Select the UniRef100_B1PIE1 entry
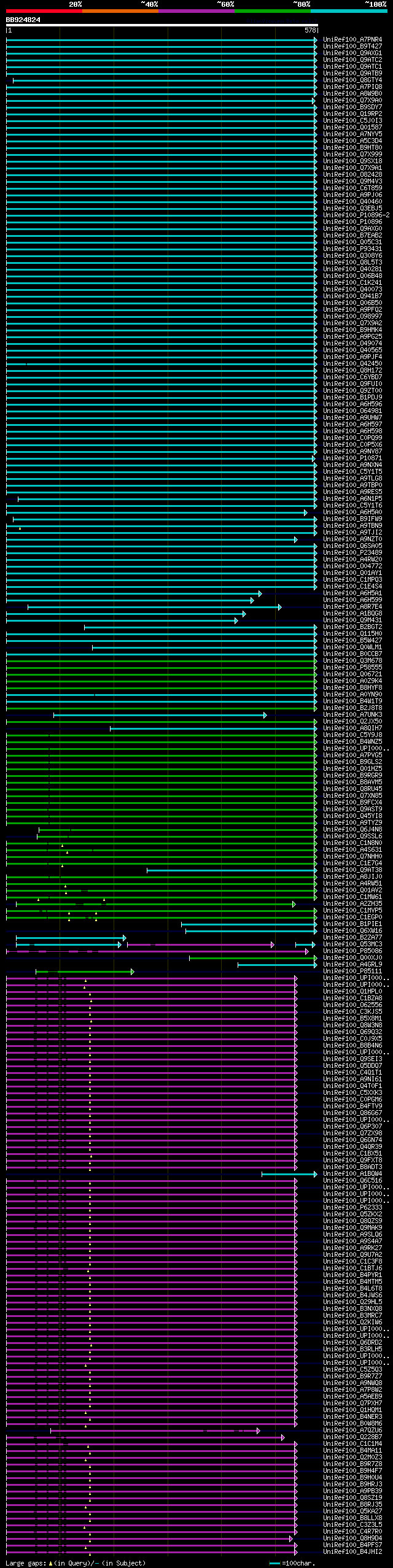 (352, 924)
